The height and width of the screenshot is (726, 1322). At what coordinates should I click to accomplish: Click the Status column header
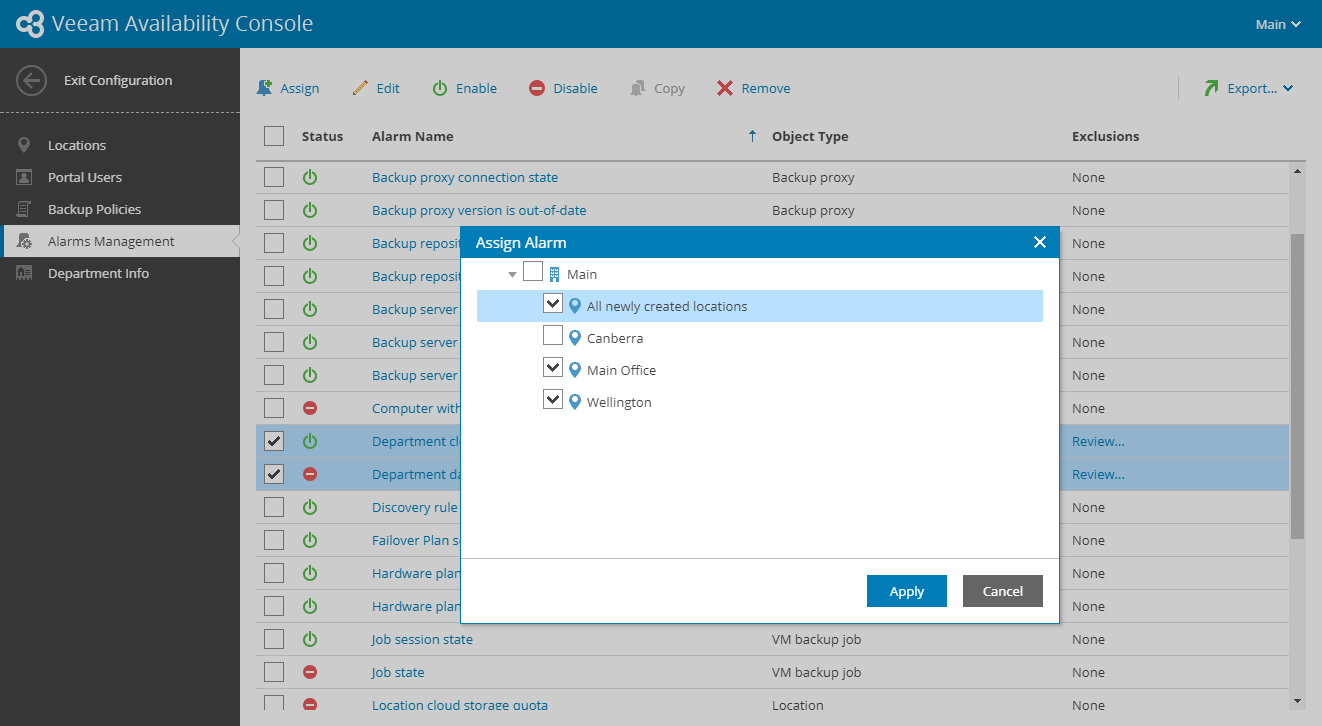[x=322, y=136]
